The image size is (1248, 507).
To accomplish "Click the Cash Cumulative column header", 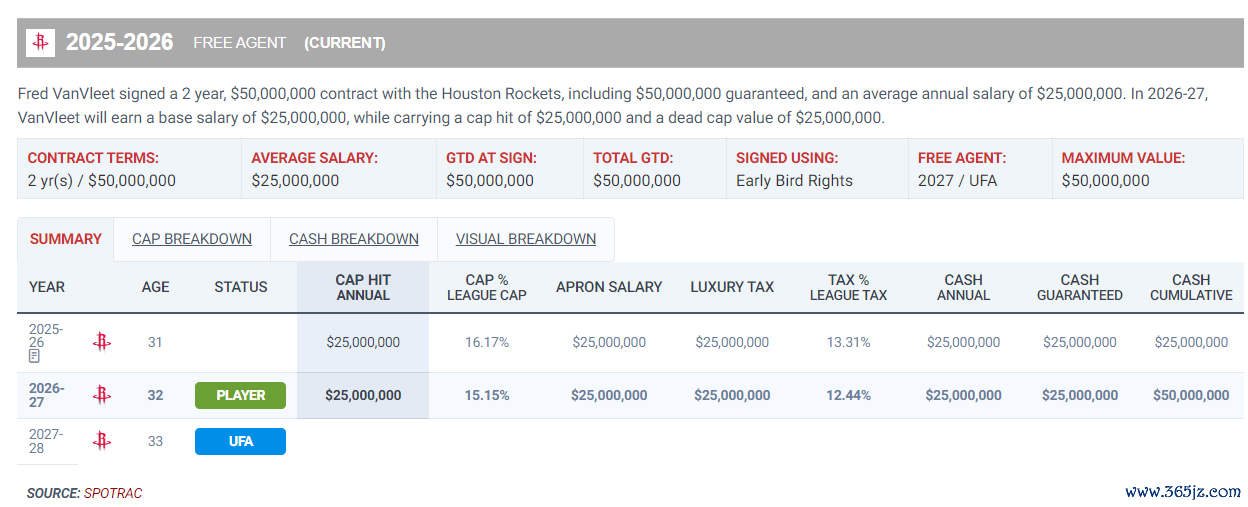I will click(1191, 287).
